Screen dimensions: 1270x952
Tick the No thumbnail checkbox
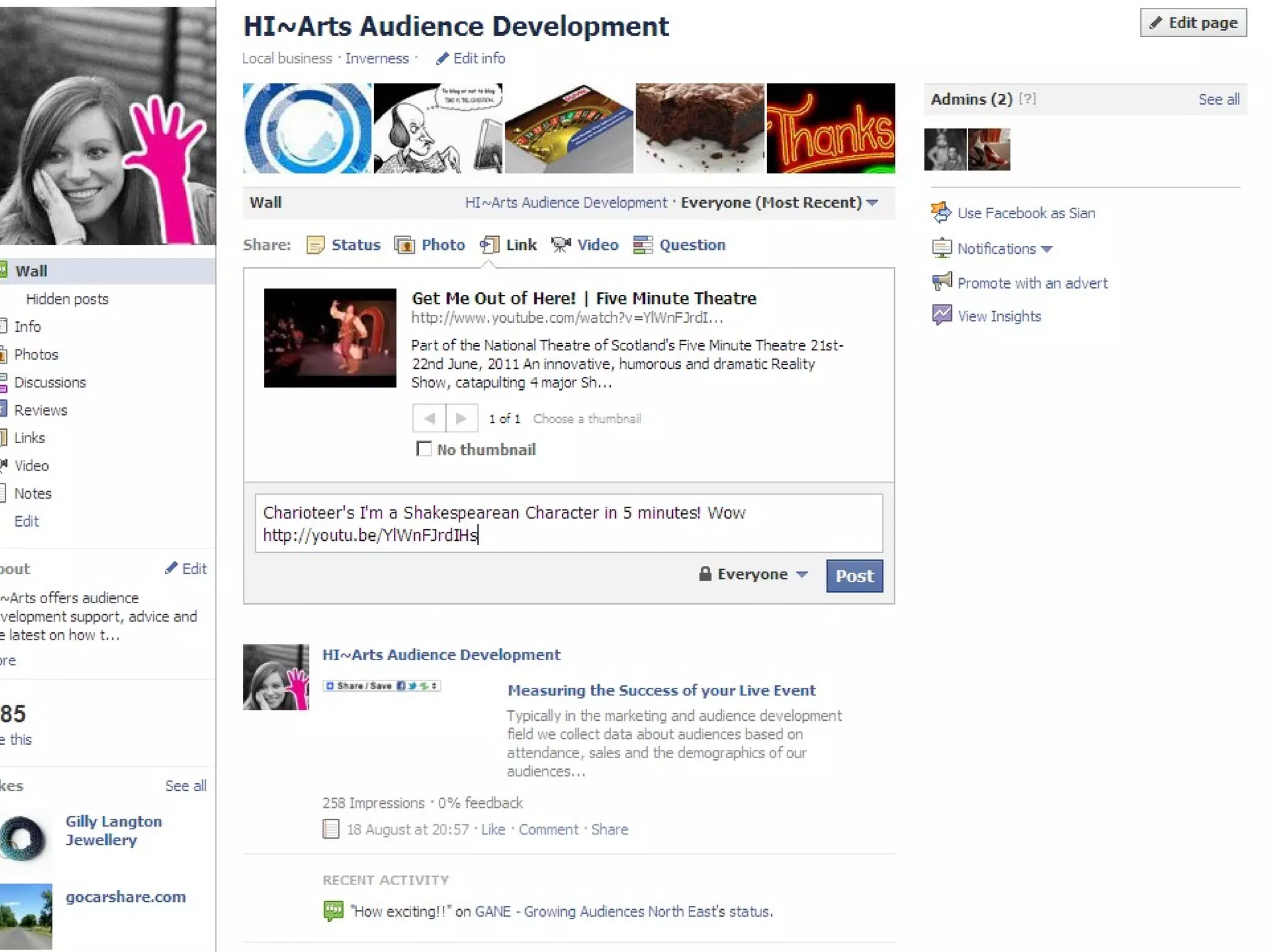424,449
